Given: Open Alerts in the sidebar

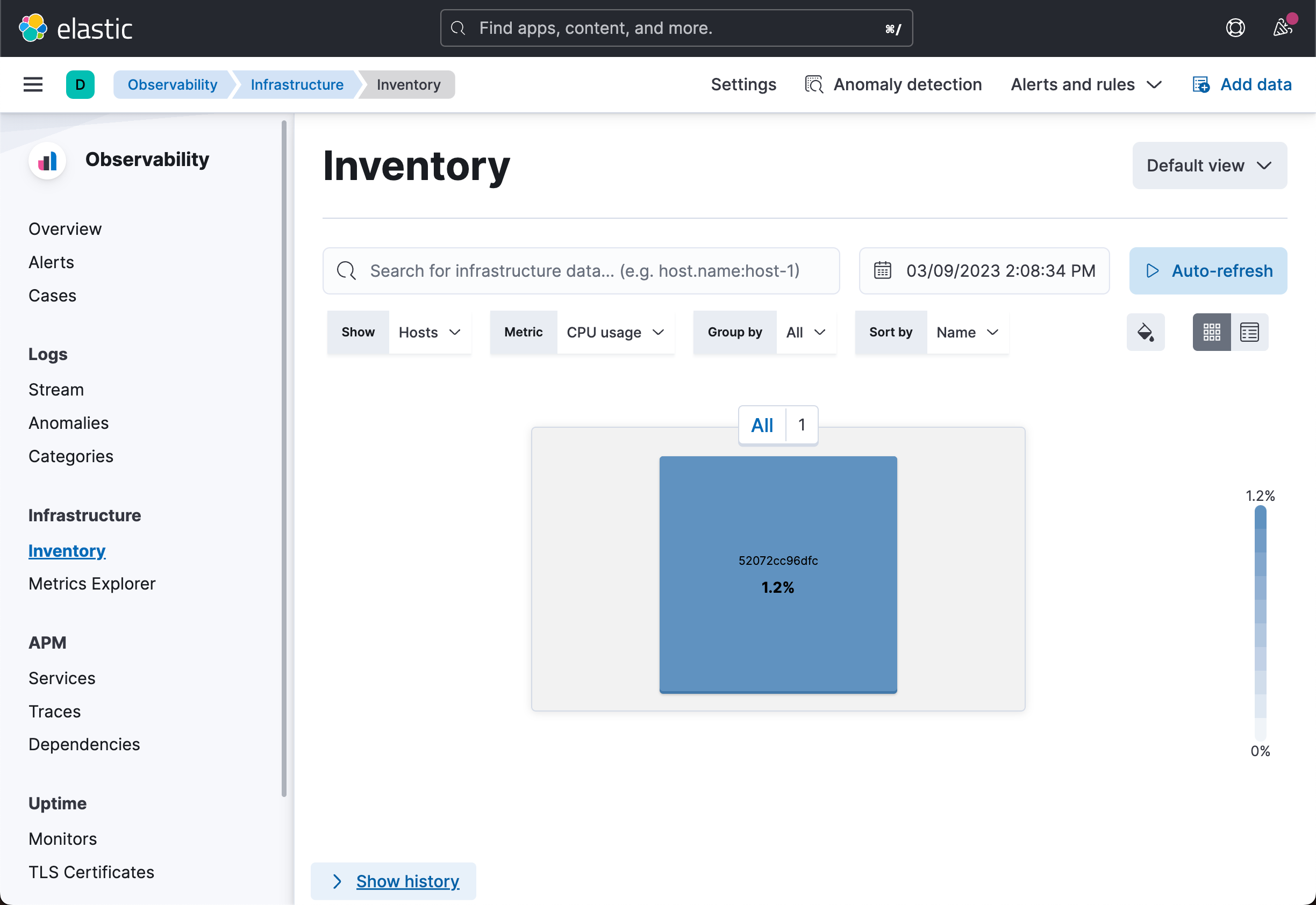Looking at the screenshot, I should 51,263.
